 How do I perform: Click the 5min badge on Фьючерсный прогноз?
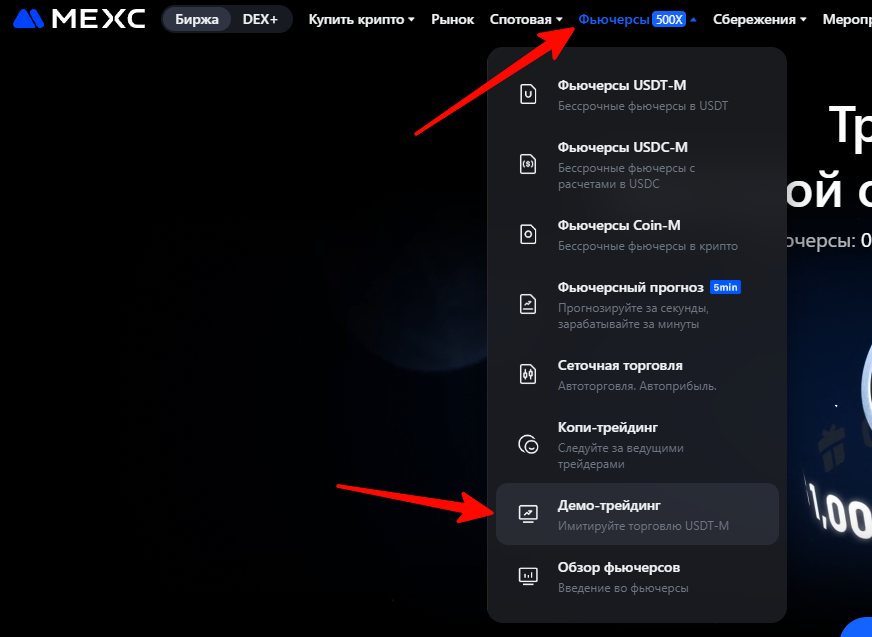click(725, 287)
